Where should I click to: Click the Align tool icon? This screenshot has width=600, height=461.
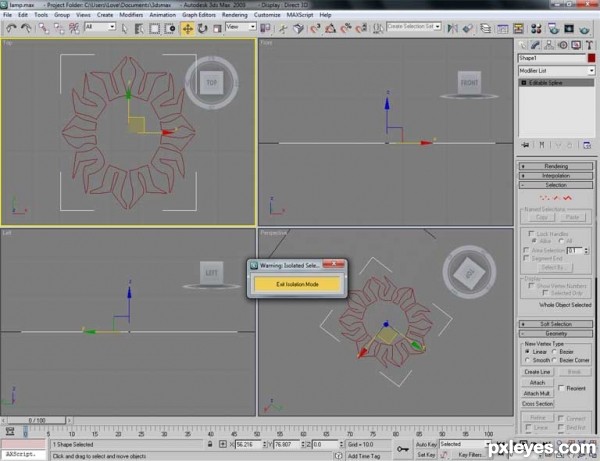click(x=468, y=28)
